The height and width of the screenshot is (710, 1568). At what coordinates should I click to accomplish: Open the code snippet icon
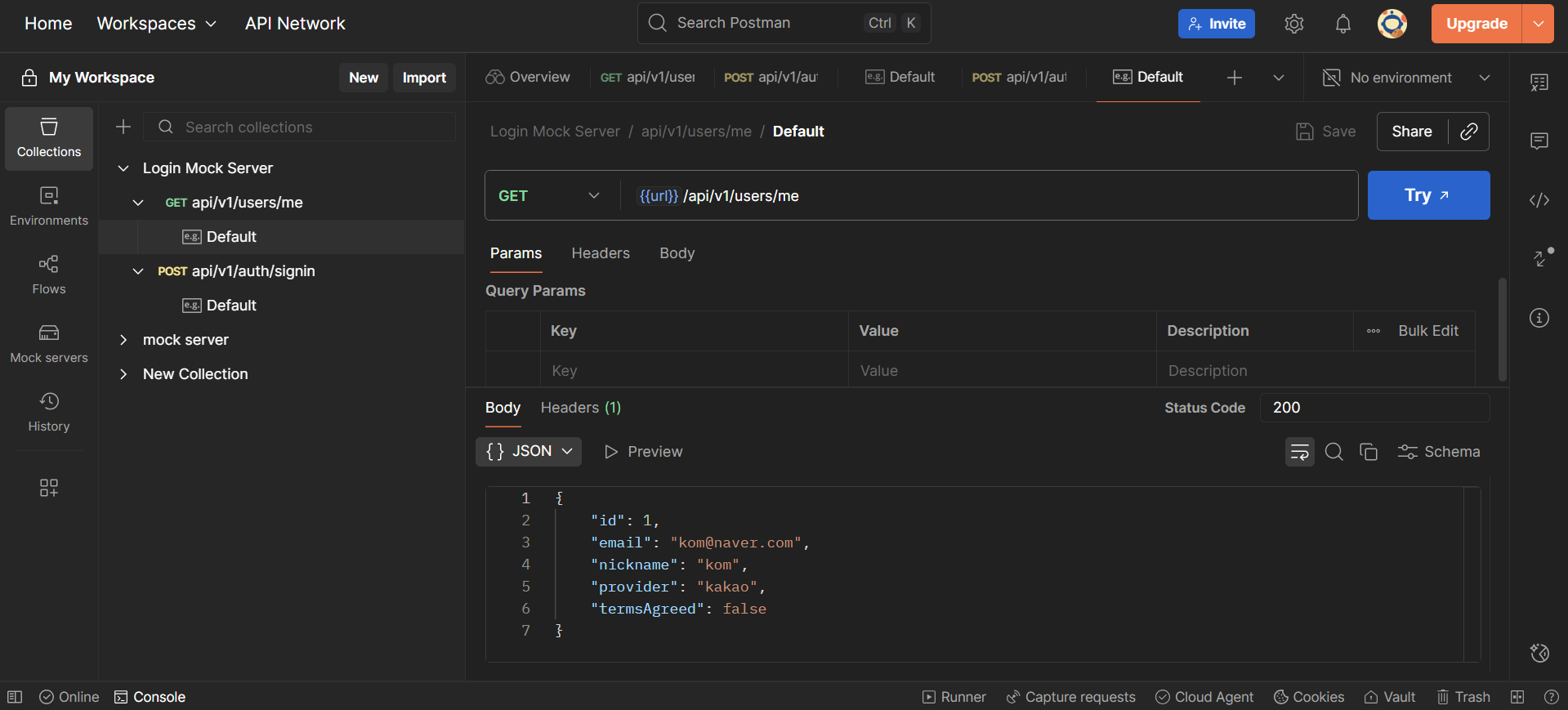coord(1539,199)
